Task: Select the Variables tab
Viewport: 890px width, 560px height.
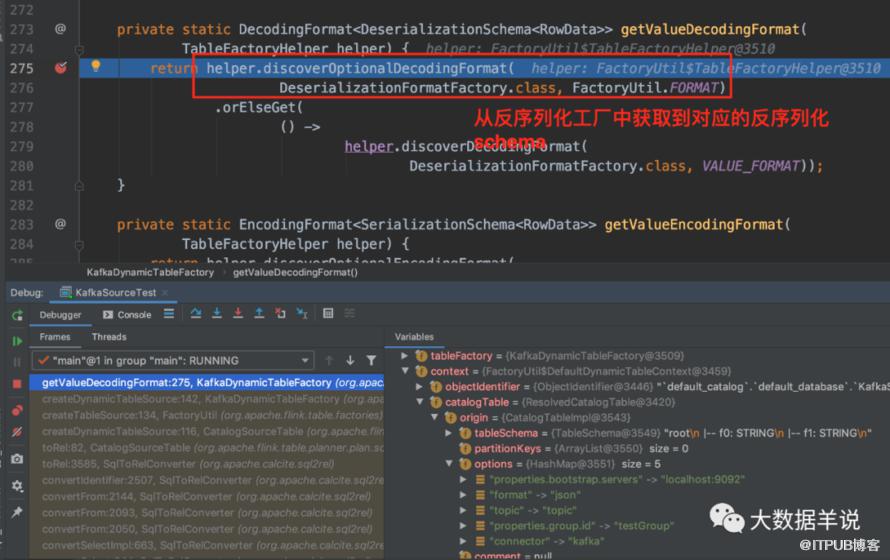Action: tap(414, 337)
